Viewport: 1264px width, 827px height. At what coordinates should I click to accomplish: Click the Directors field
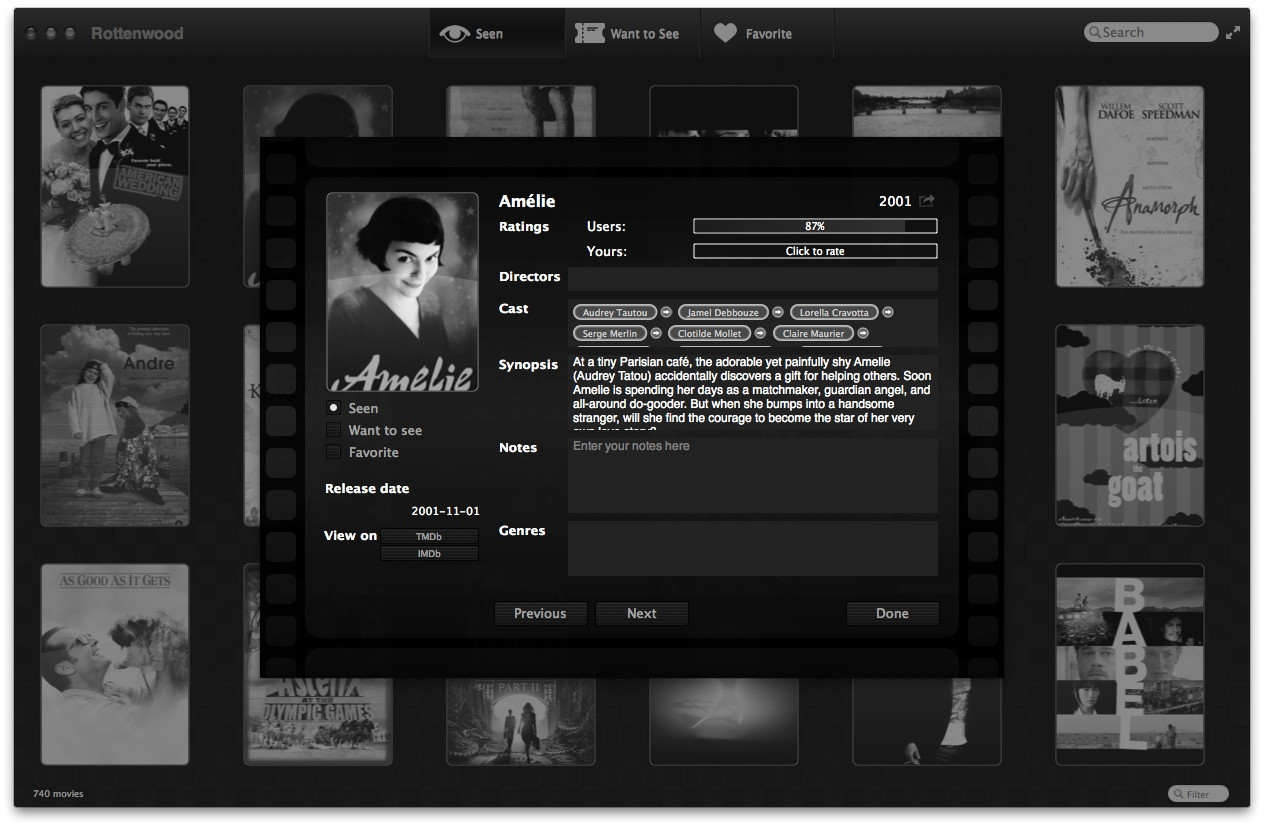pos(753,279)
